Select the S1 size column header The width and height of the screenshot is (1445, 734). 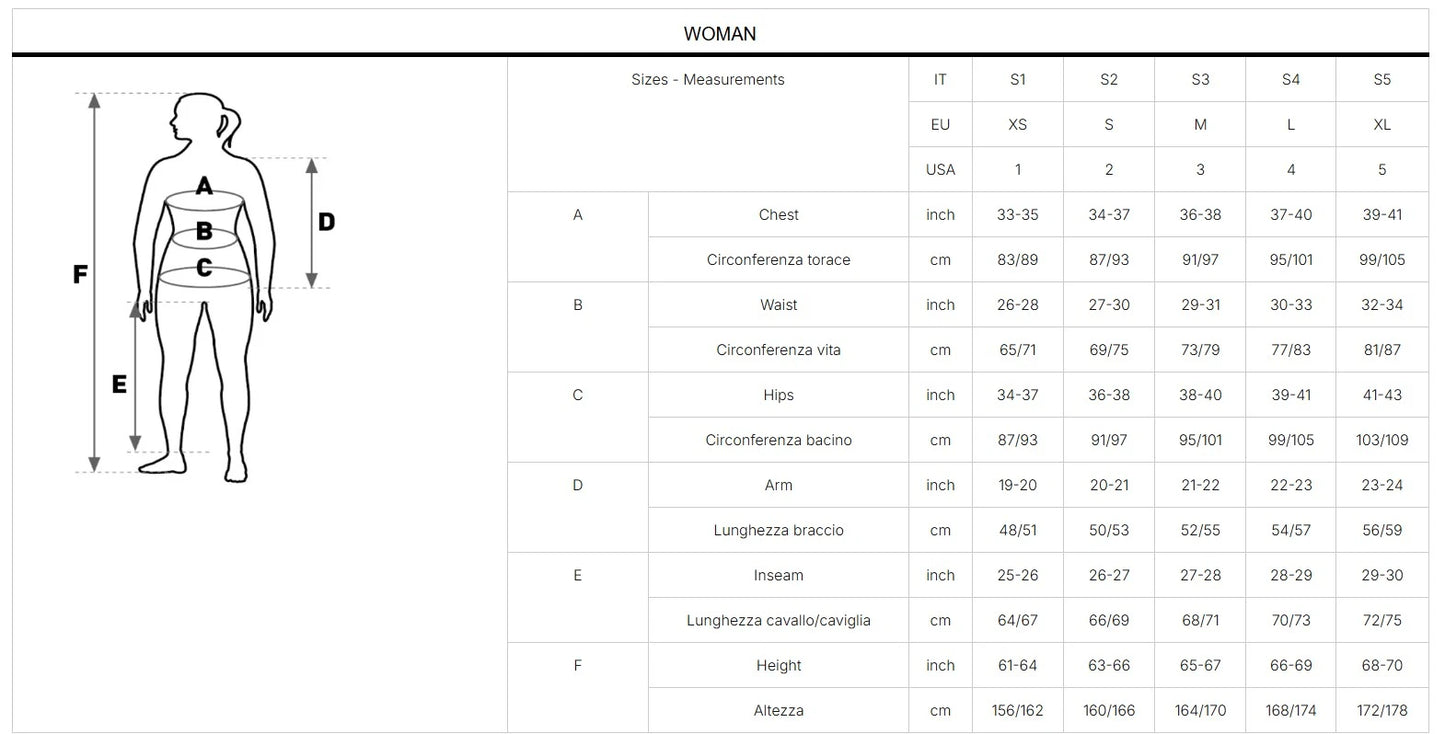[1017, 80]
